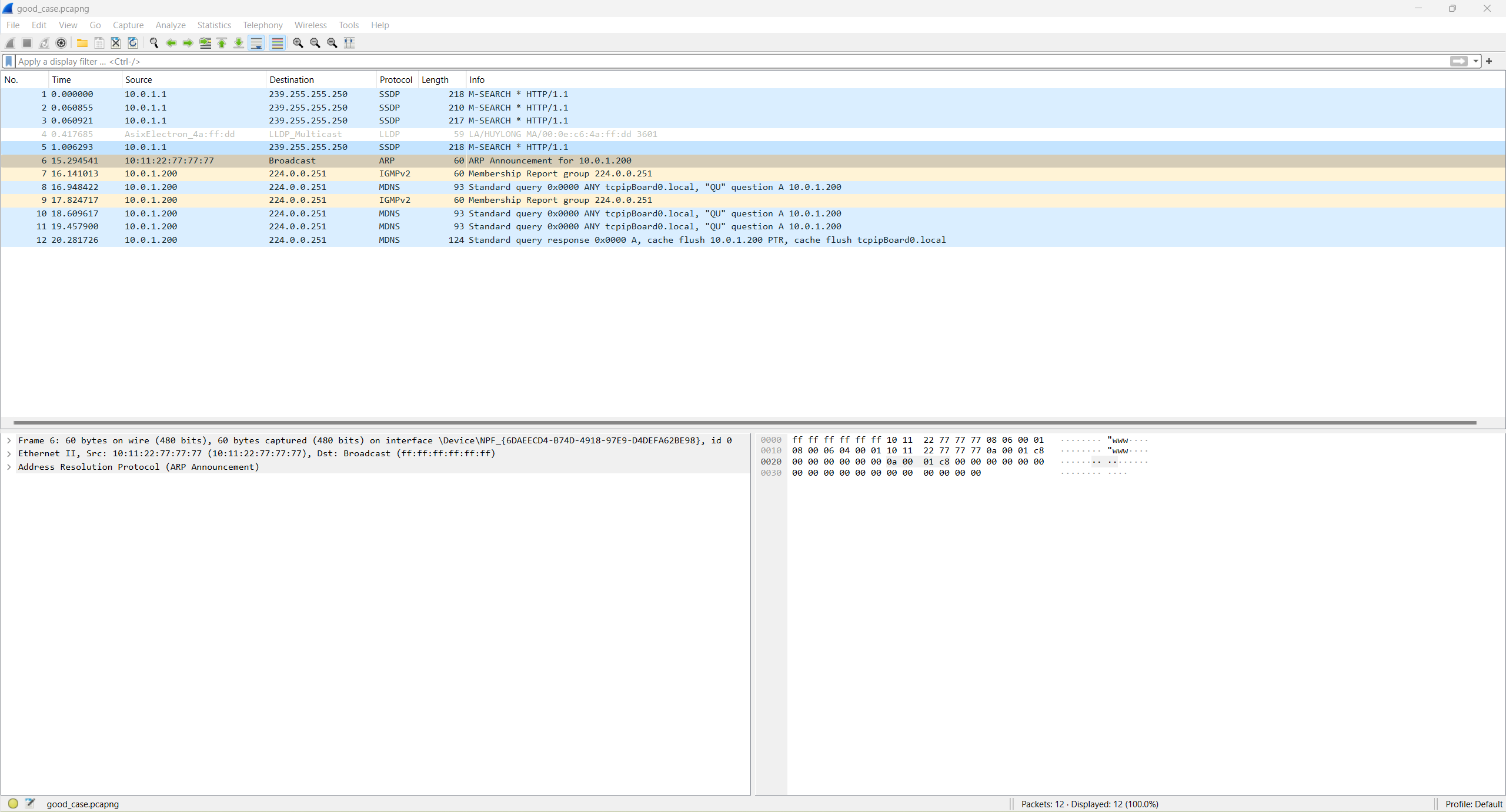The height and width of the screenshot is (812, 1506).
Task: Select packet 12, the mDNS query response
Action: coord(412,240)
